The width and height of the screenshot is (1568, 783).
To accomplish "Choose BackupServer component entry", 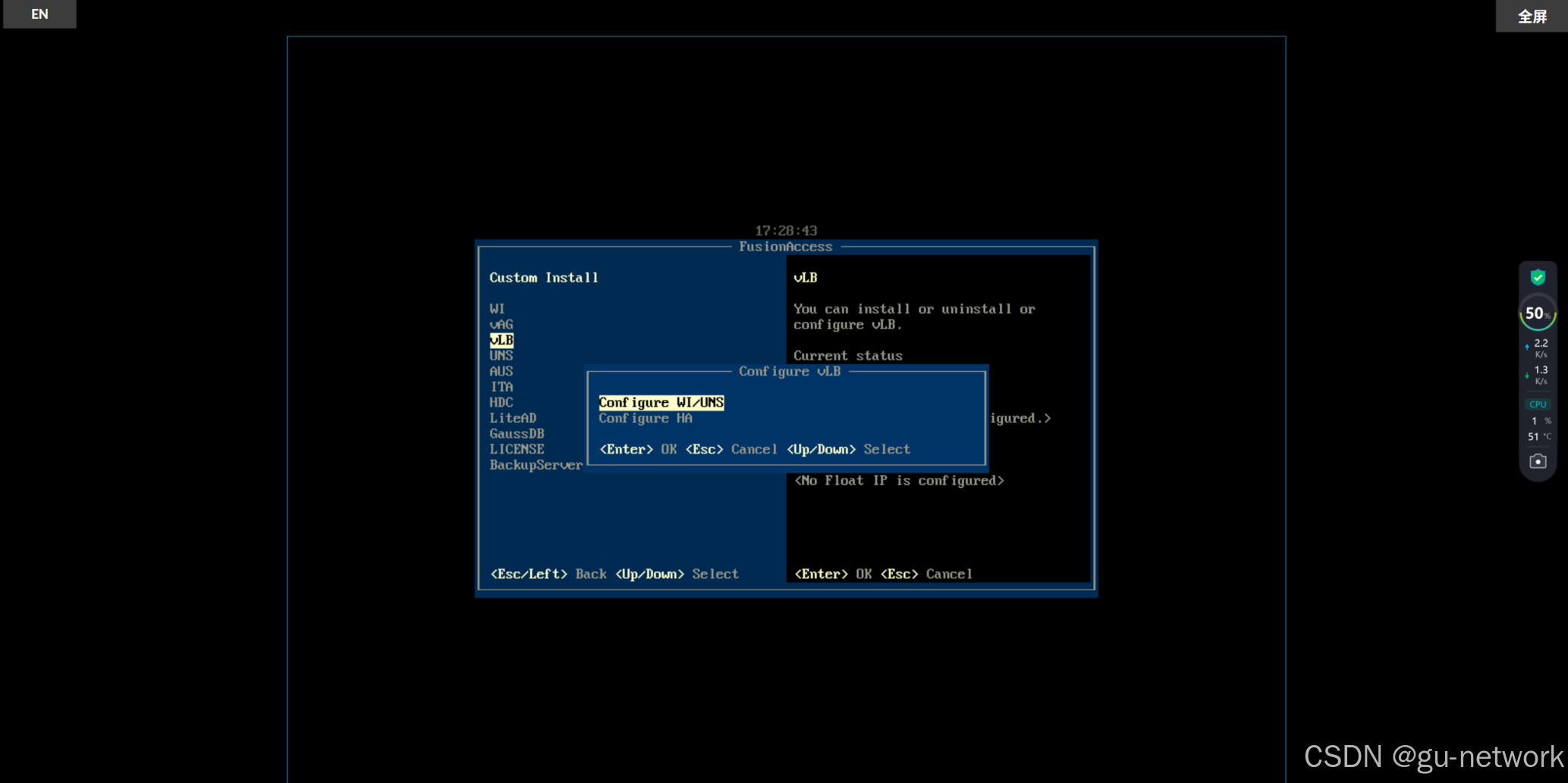I will point(536,465).
